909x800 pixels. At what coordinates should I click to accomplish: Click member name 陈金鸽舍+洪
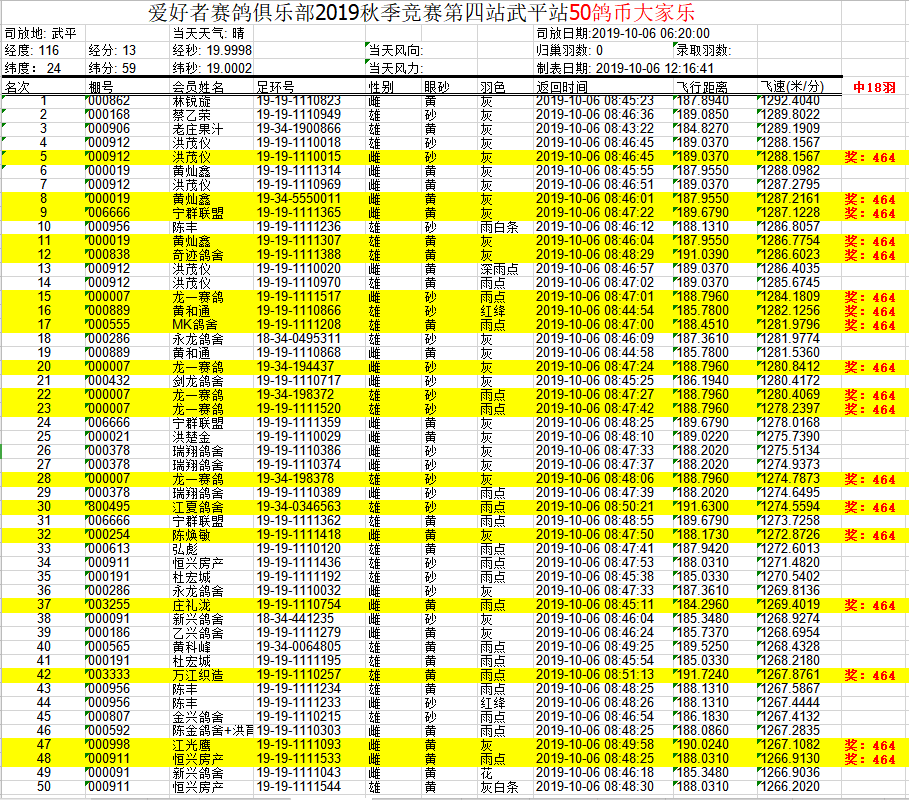pyautogui.click(x=212, y=730)
